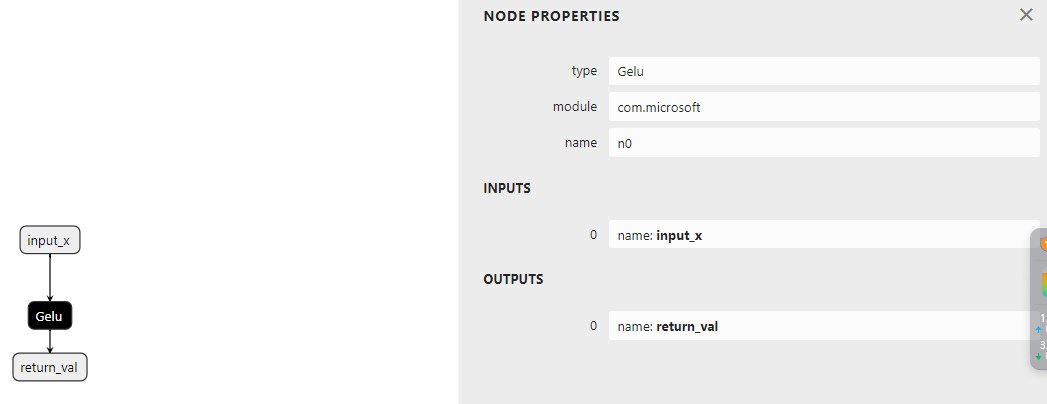Viewport: 1047px width, 404px height.
Task: Click the NODE PROPERTIES heading
Action: (x=551, y=16)
